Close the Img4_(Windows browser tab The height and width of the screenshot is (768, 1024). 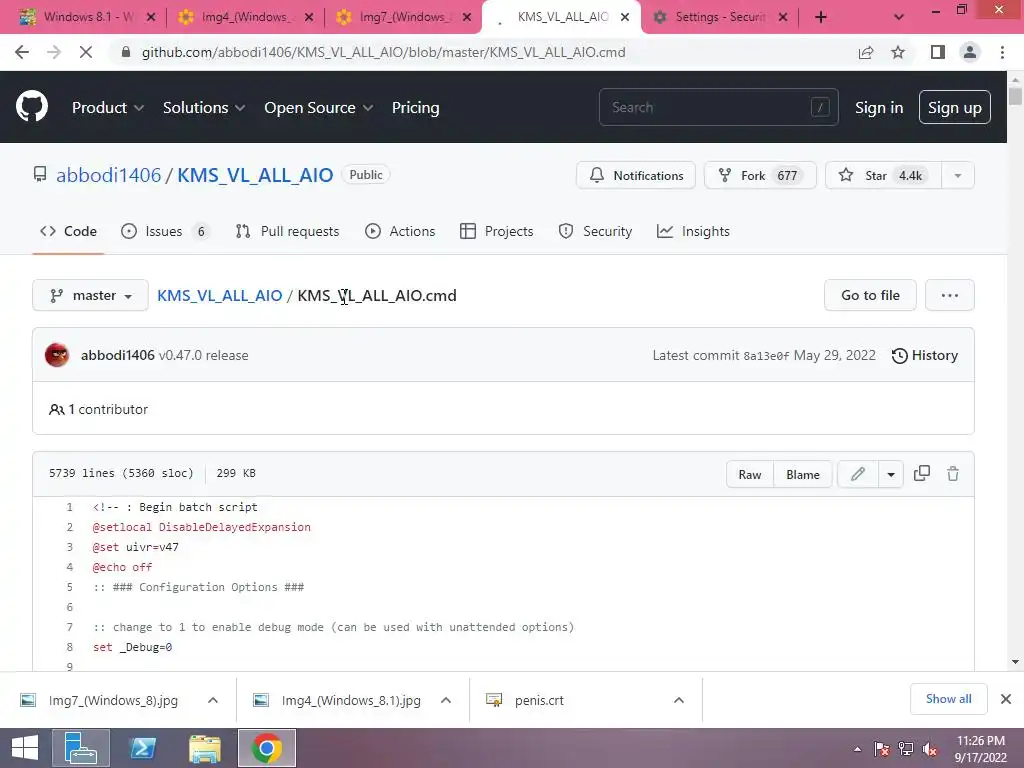click(309, 18)
